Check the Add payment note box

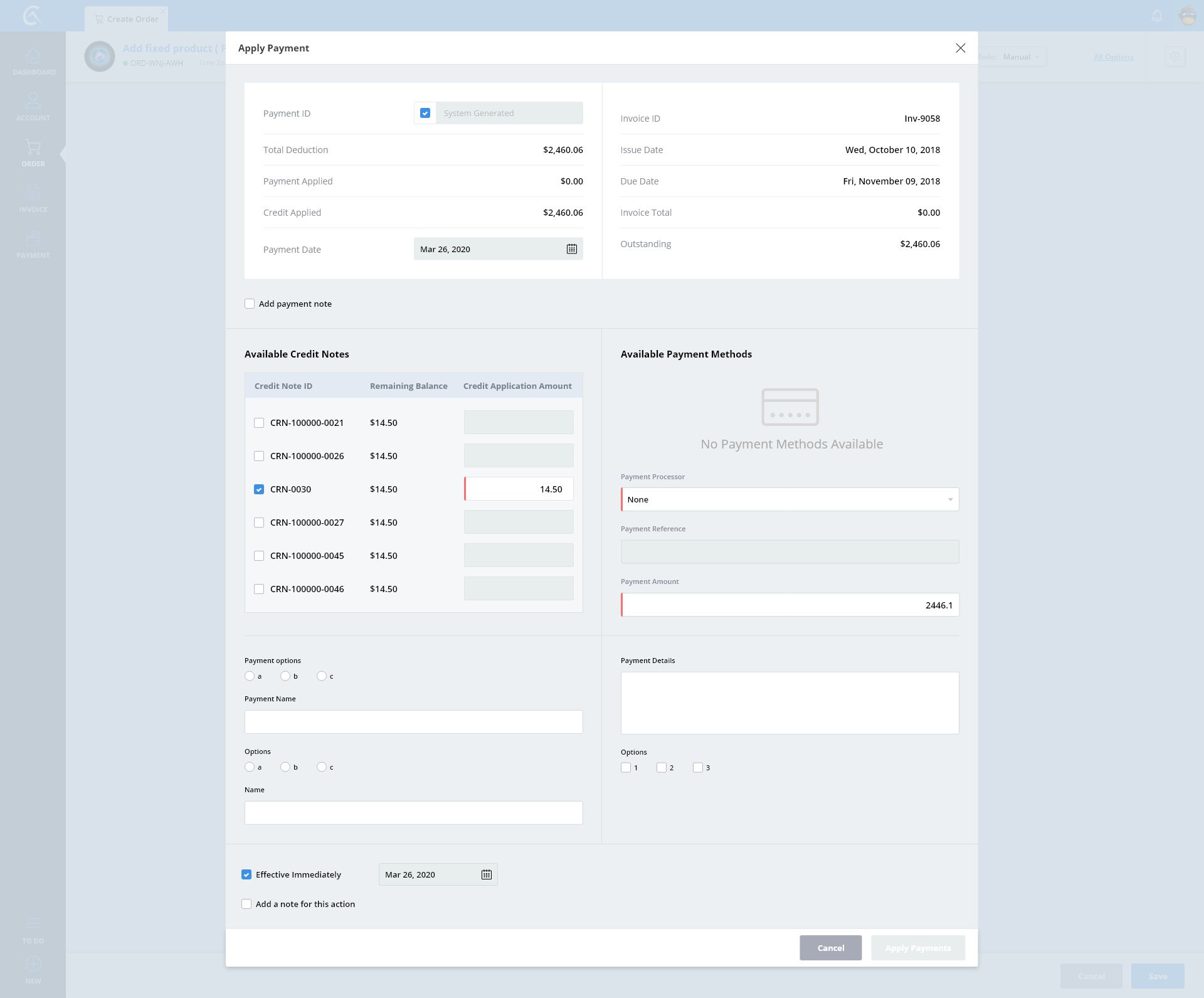point(250,304)
